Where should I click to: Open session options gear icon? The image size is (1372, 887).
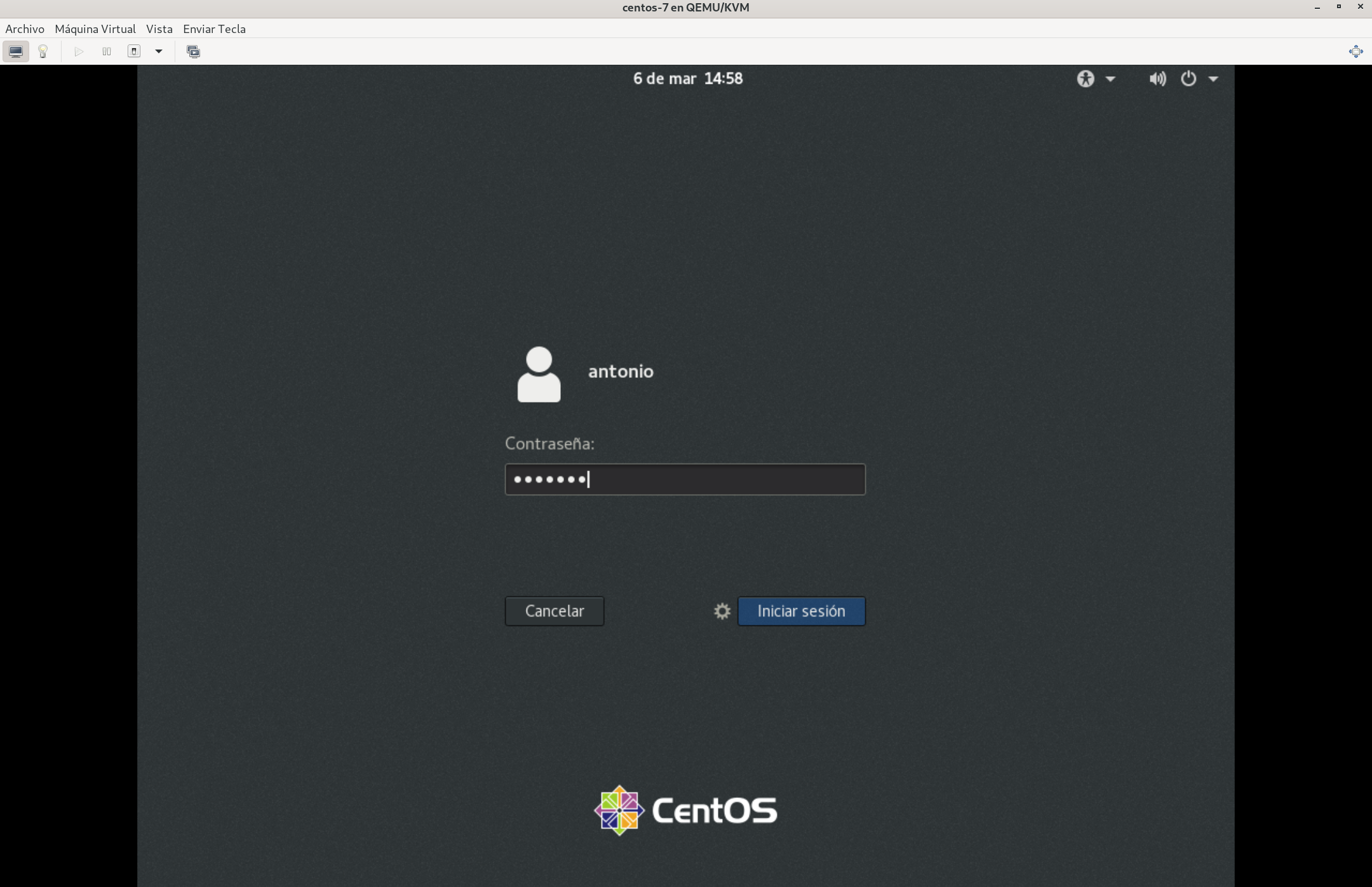[722, 611]
